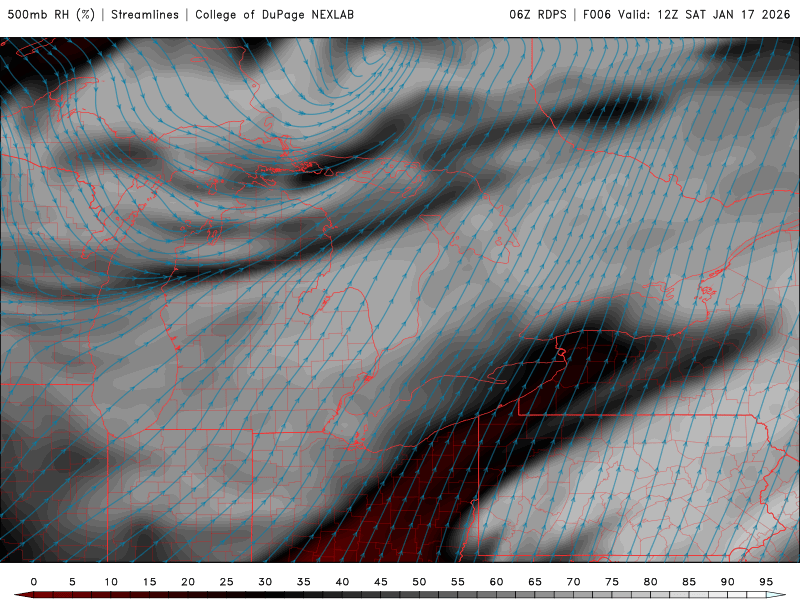Select the "70" color scale label
Viewport: 800px width, 600px height.
point(573,582)
